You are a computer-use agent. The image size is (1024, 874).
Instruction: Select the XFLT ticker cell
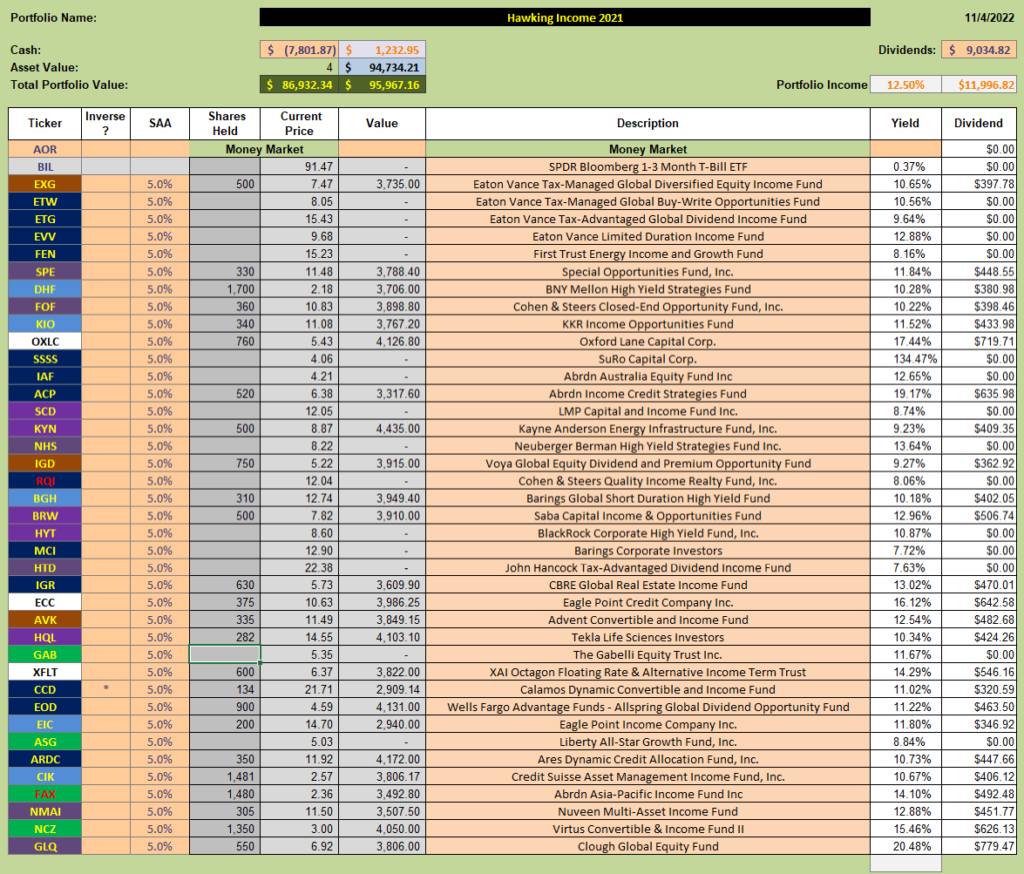pos(45,672)
